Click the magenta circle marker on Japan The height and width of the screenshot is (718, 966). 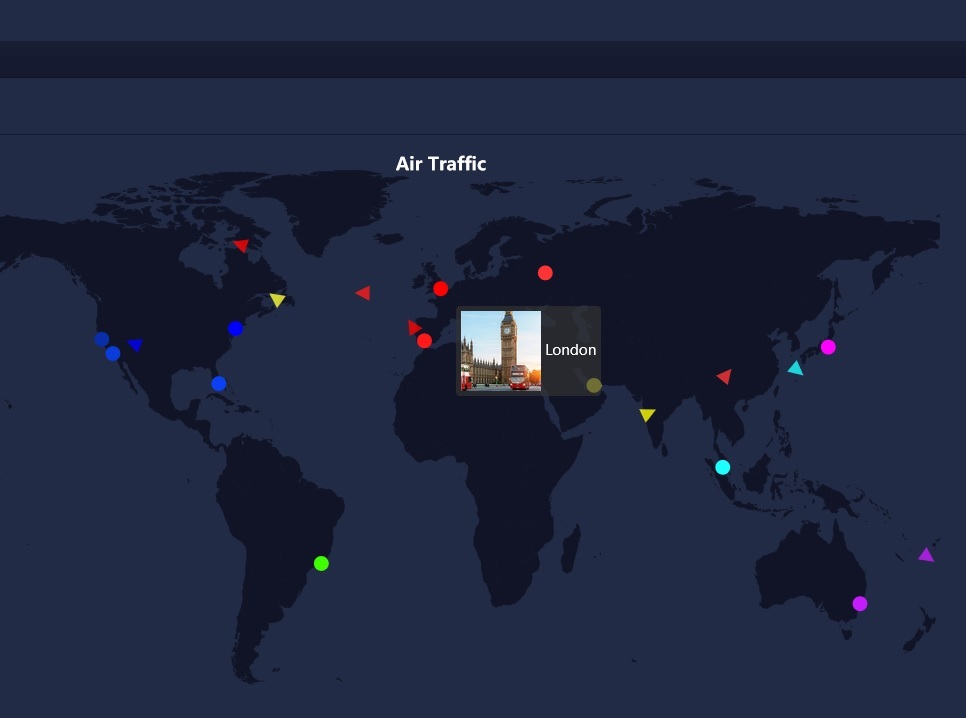pyautogui.click(x=828, y=347)
